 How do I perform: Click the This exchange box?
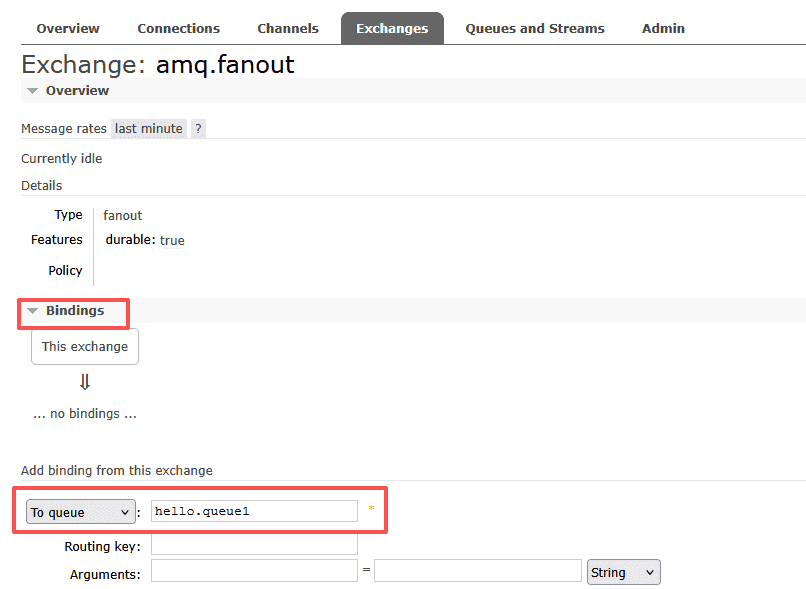tap(85, 347)
